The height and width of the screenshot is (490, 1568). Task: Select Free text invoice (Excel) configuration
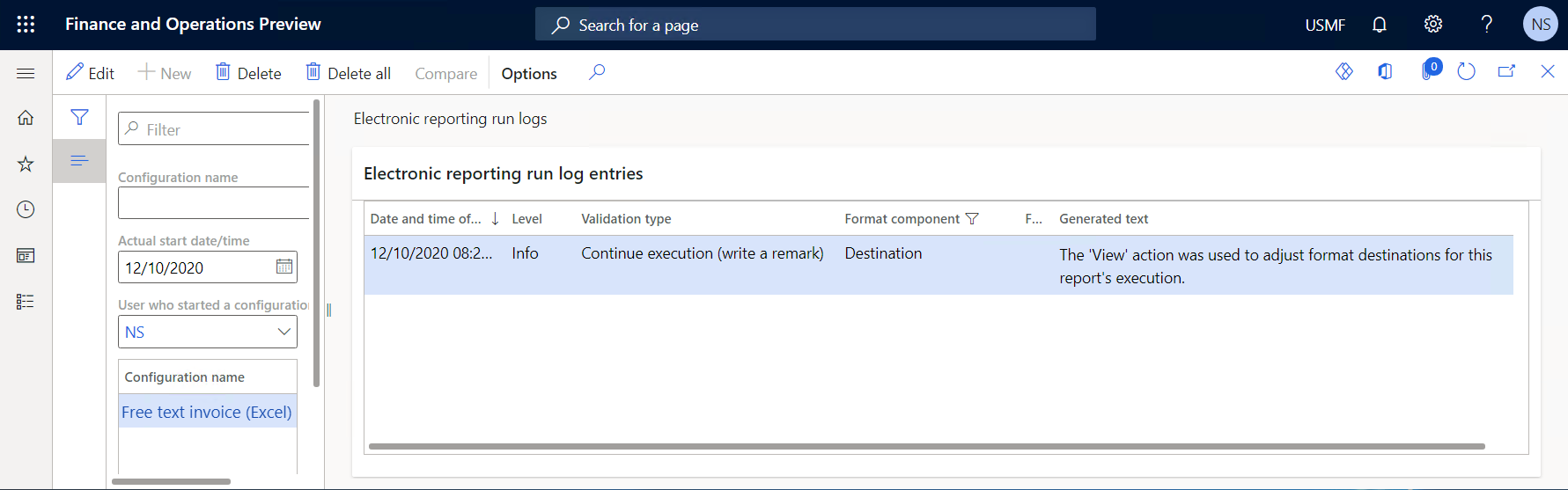207,412
